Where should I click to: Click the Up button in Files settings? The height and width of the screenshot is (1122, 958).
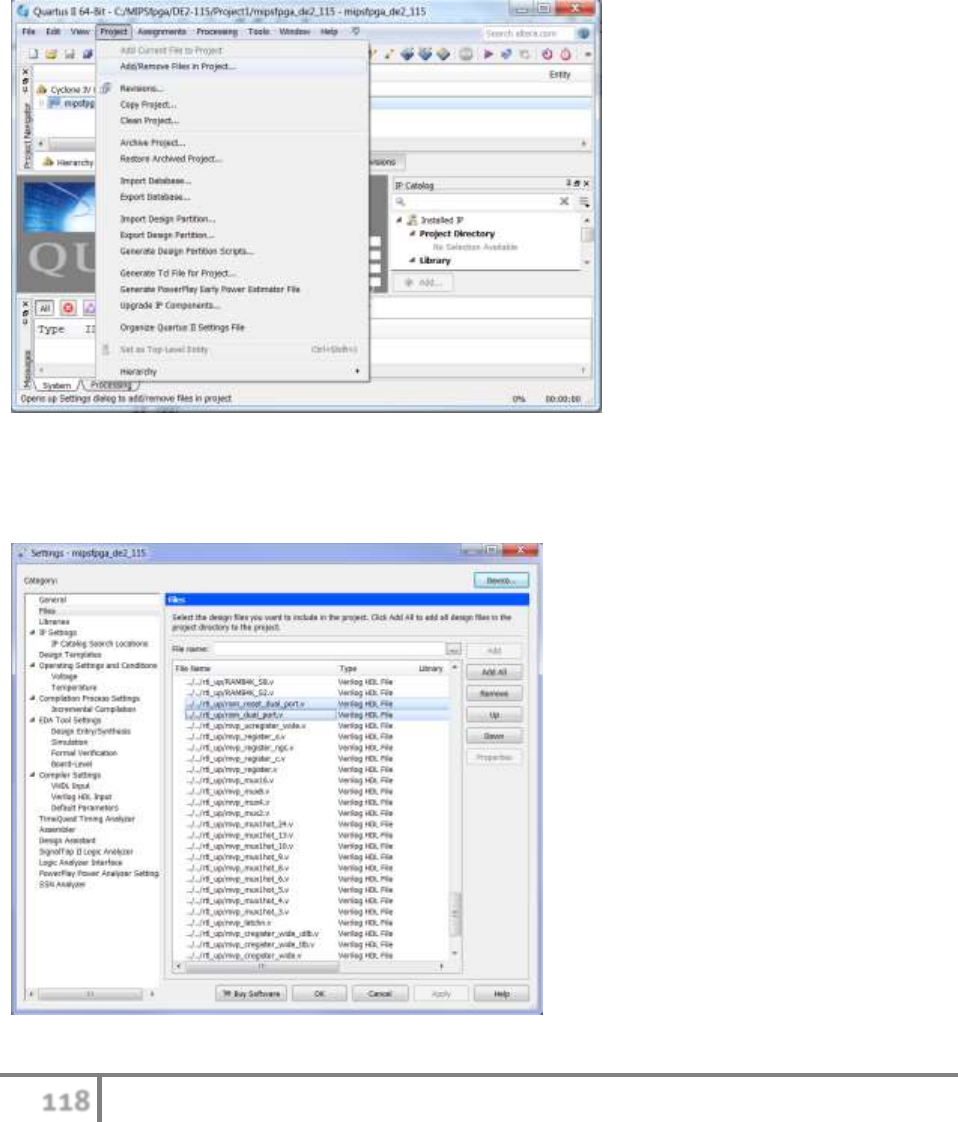pyautogui.click(x=494, y=715)
